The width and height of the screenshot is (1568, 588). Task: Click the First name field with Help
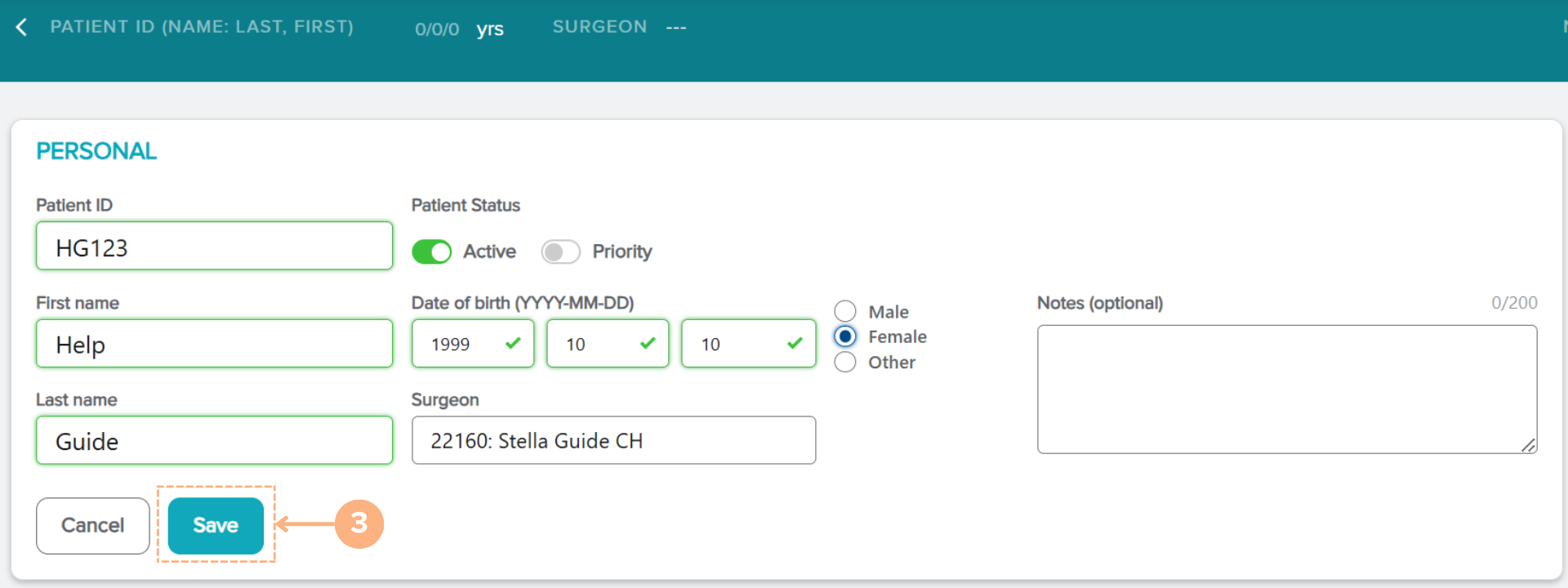[214, 344]
